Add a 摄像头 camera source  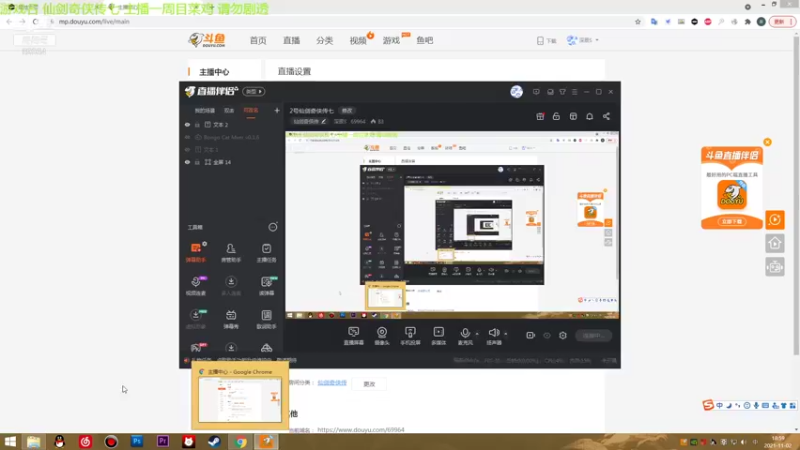(382, 336)
